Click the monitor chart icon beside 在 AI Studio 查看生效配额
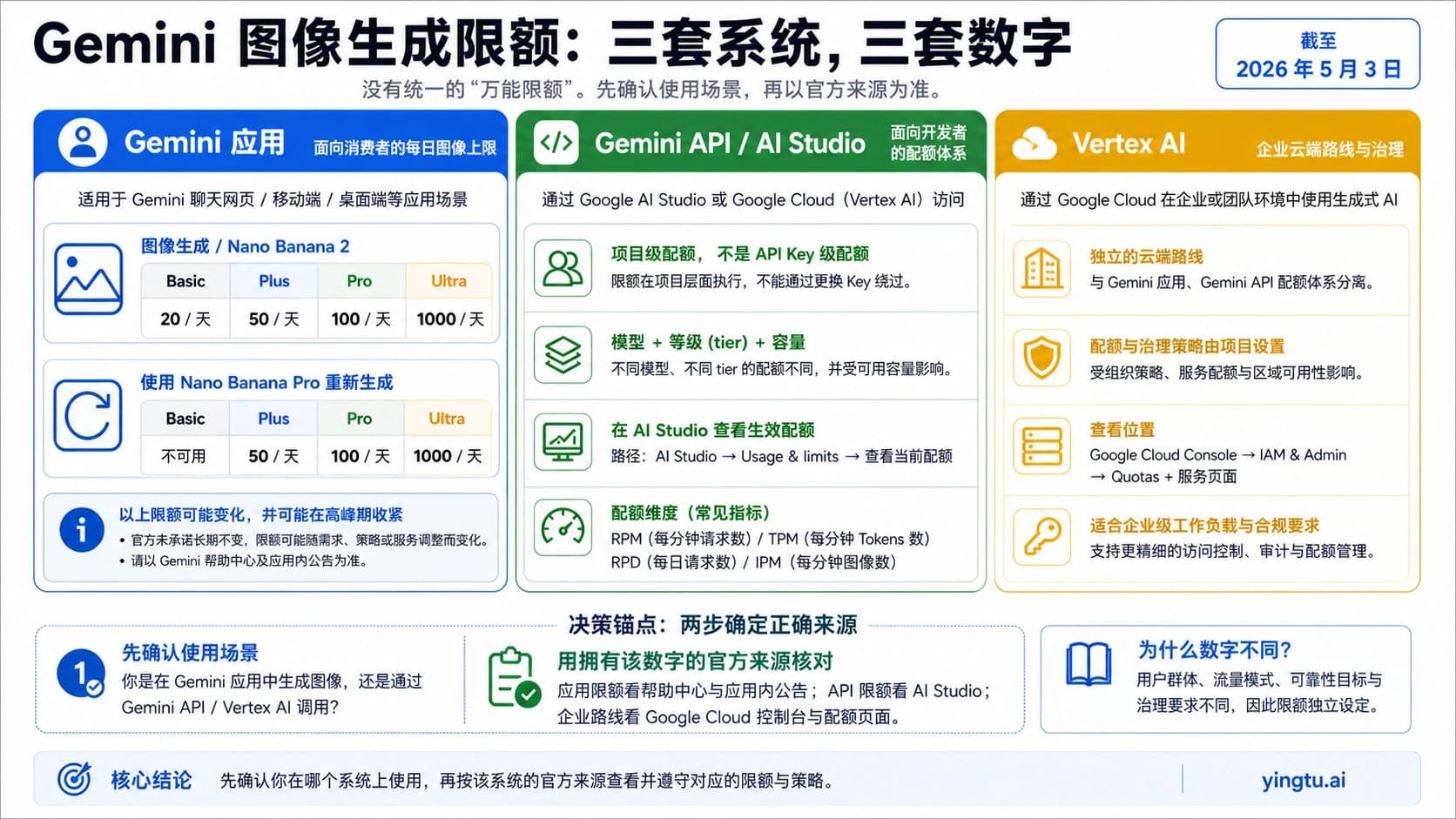Image resolution: width=1456 pixels, height=819 pixels. coord(563,442)
